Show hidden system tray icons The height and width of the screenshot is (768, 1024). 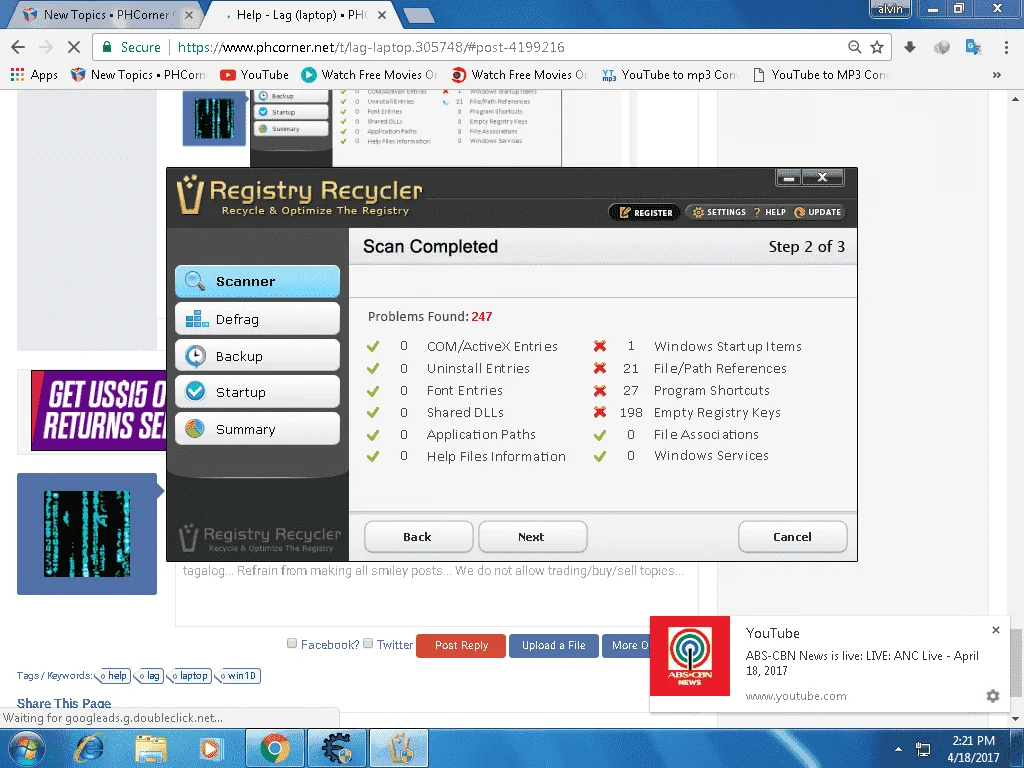pyautogui.click(x=899, y=749)
